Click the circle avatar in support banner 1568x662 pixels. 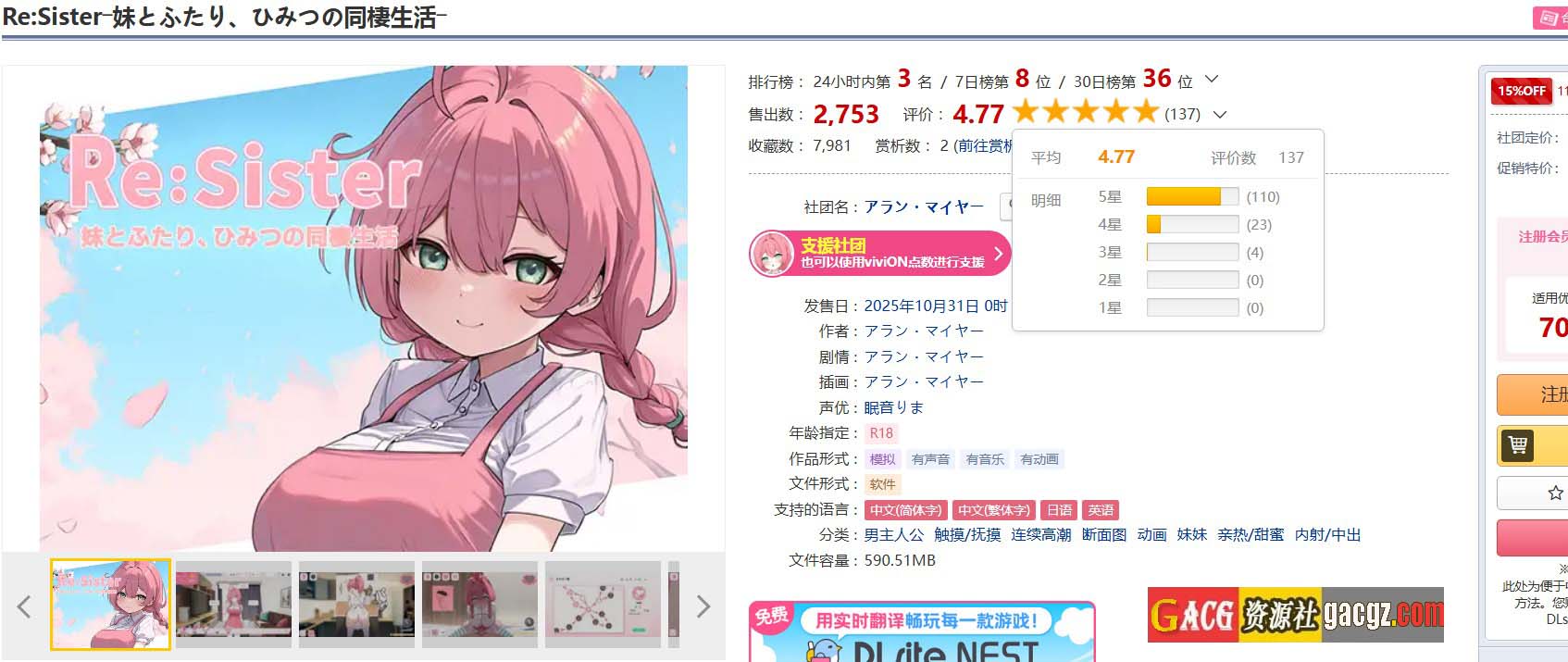click(773, 254)
